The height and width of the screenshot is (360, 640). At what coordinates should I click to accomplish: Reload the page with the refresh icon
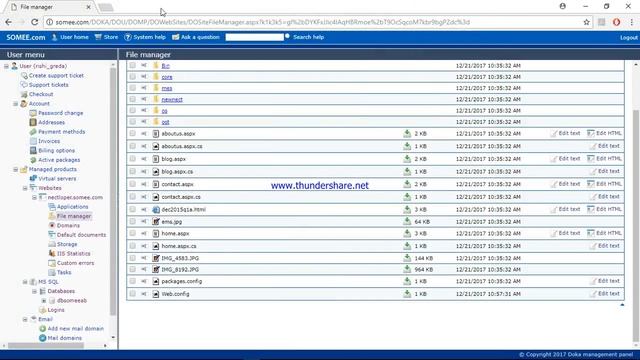[x=34, y=22]
